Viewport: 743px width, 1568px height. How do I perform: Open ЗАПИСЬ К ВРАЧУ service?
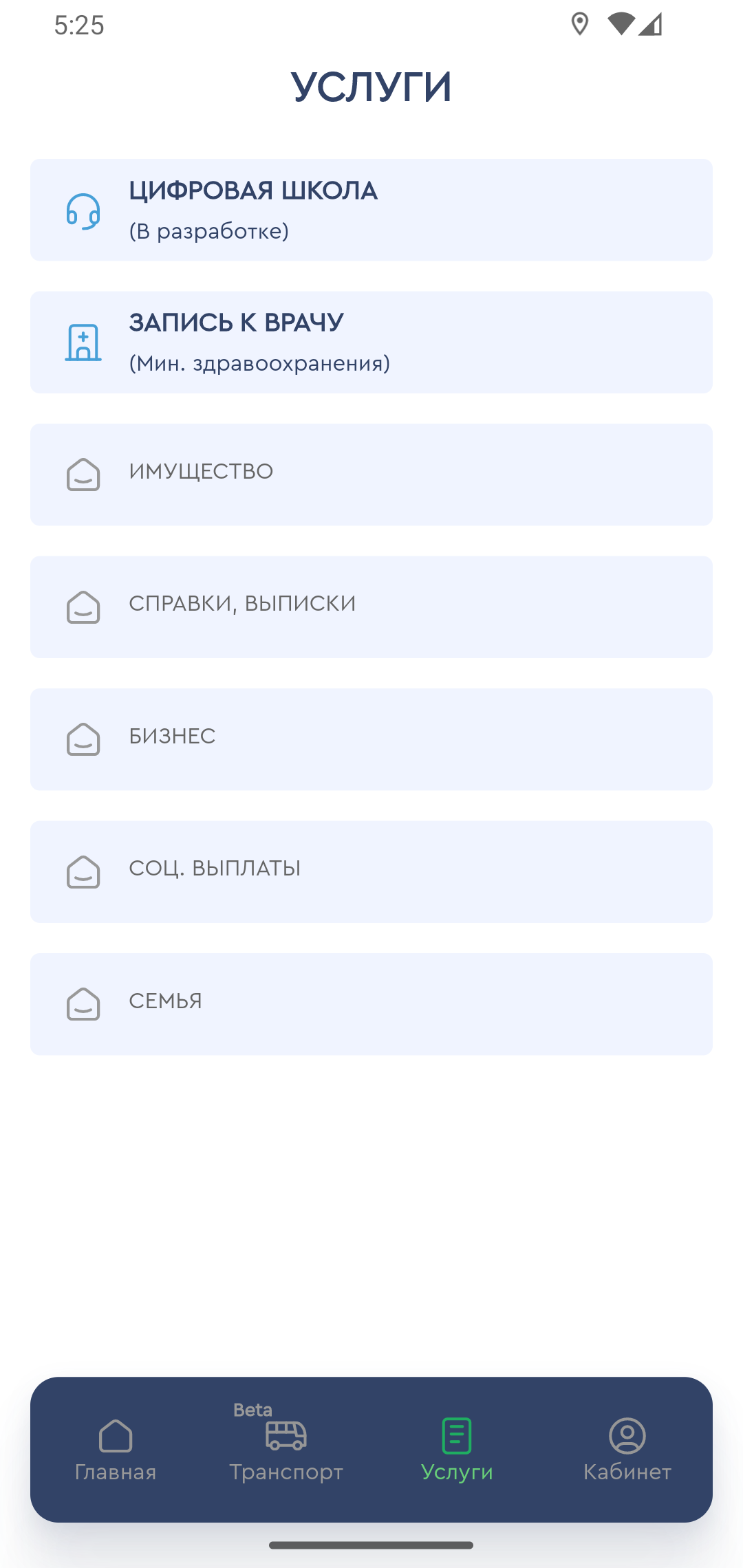click(x=371, y=342)
